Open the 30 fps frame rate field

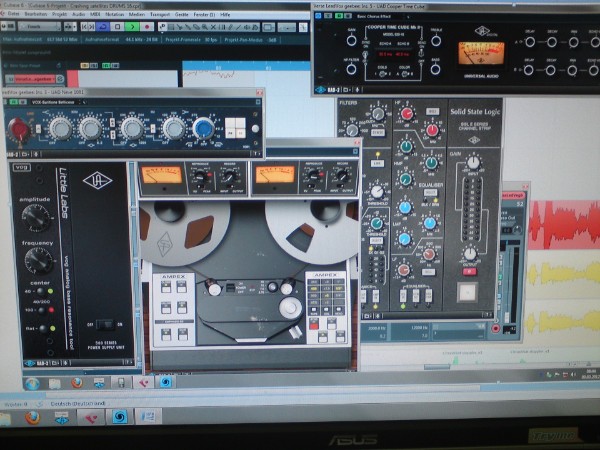point(210,39)
